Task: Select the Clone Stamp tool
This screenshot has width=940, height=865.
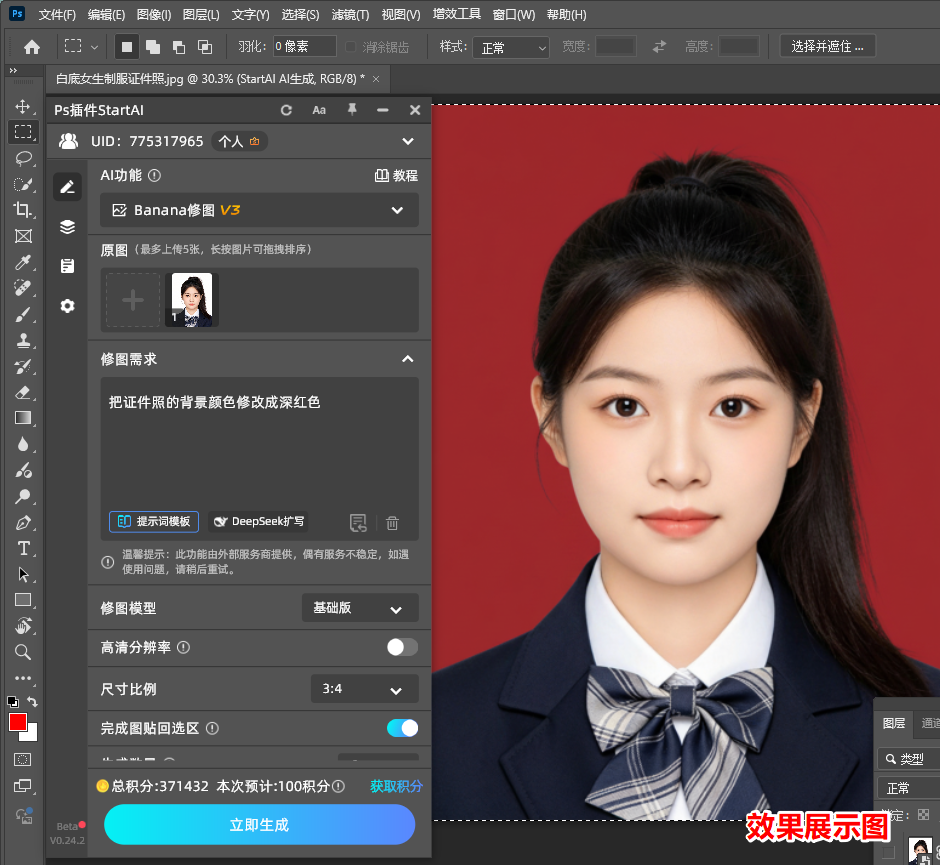Action: pos(23,340)
